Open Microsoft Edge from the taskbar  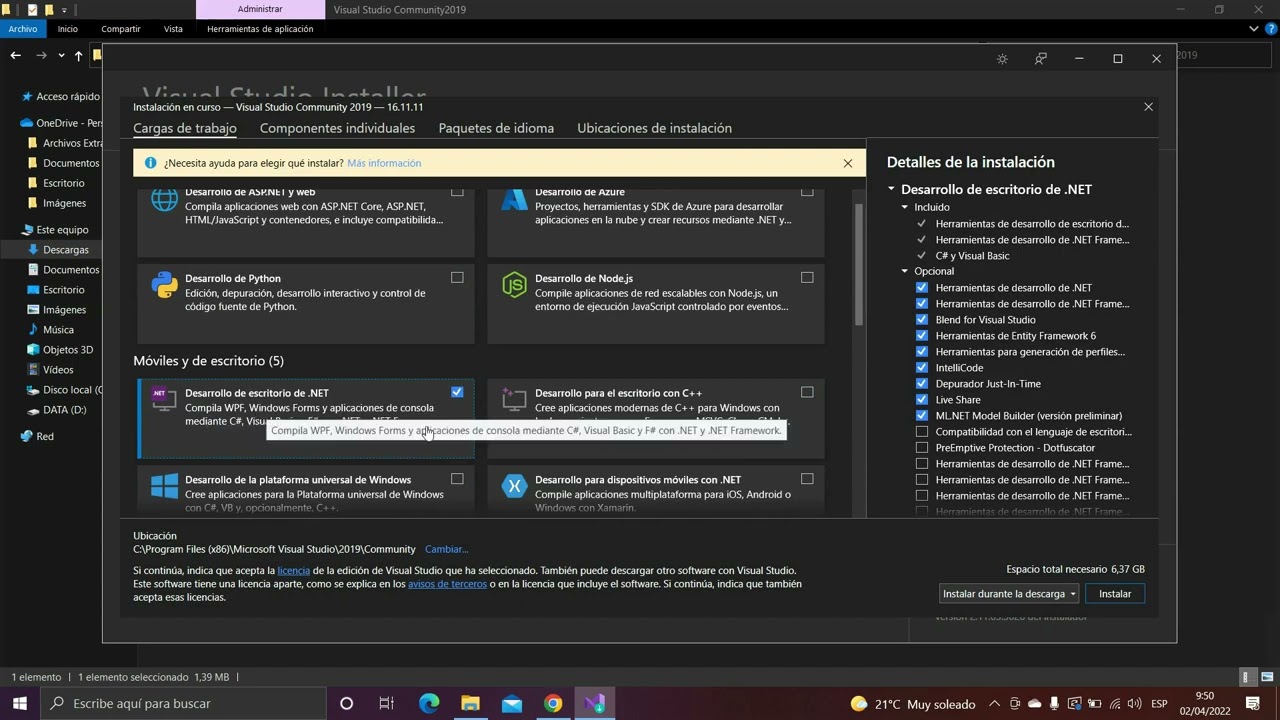[x=429, y=704]
